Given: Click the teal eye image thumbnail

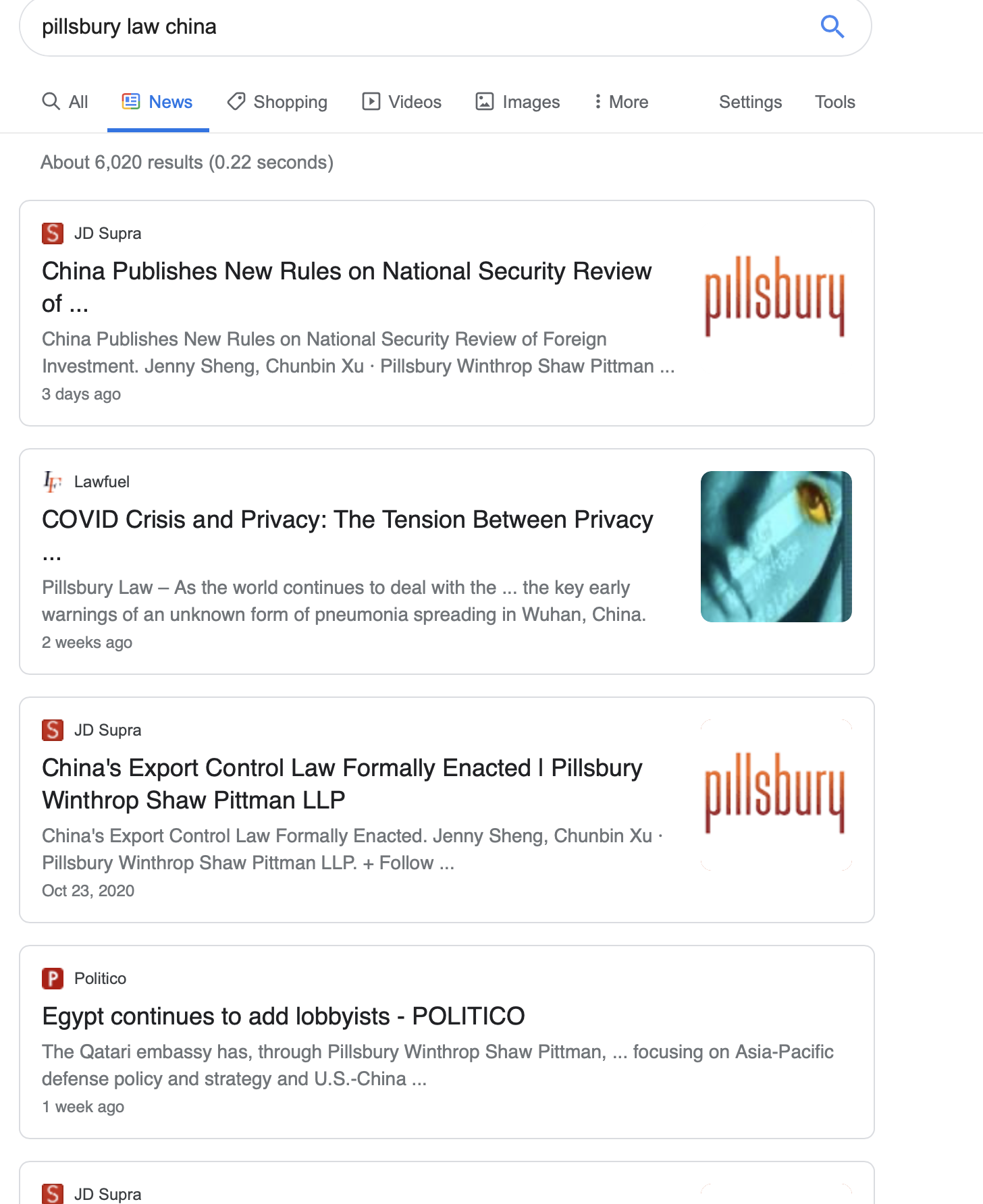Looking at the screenshot, I should tap(776, 547).
